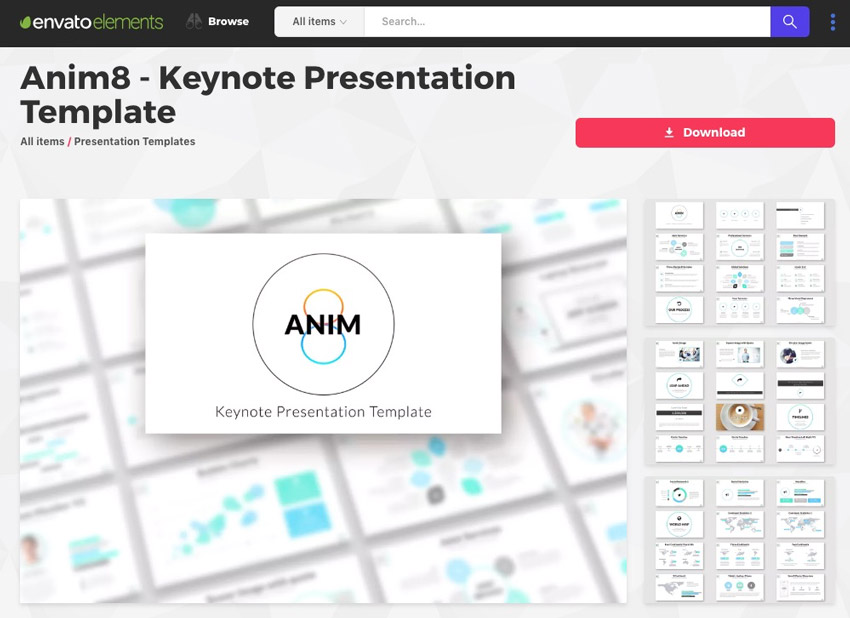850x618 pixels.
Task: Focus the Search input field
Action: pyautogui.click(x=567, y=22)
